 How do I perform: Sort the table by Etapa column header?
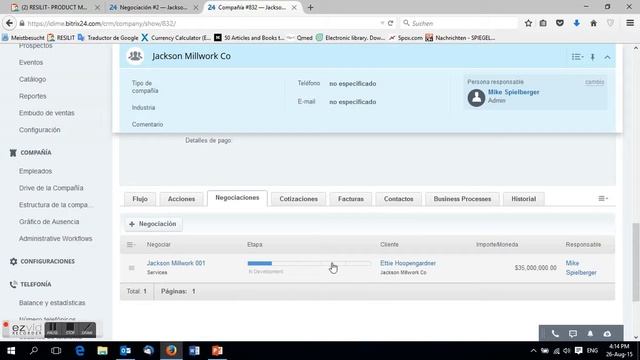tap(255, 244)
